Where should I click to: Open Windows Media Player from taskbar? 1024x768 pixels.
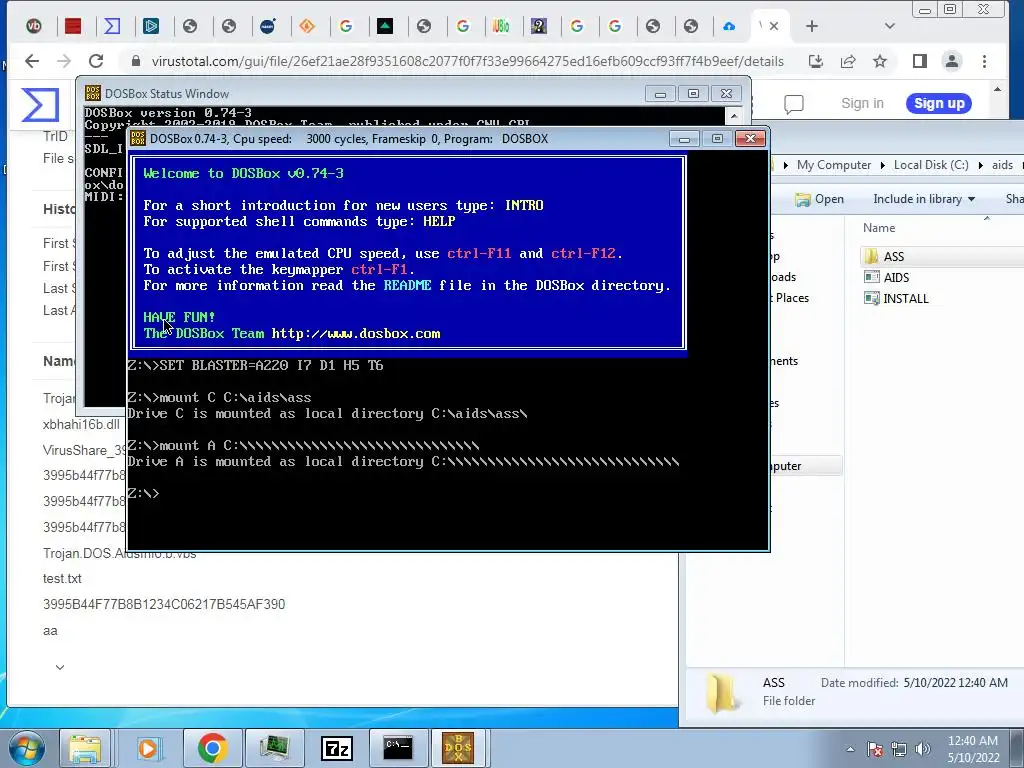(148, 748)
